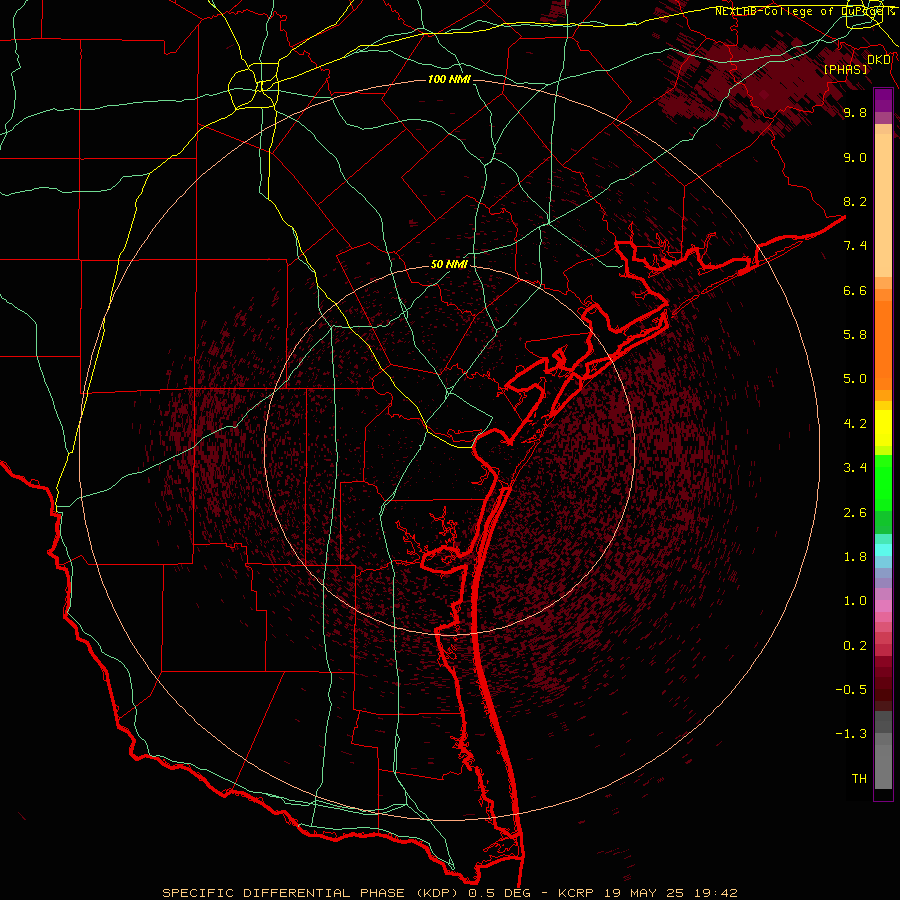Screen dimensions: 900x900
Task: Click the 5.8 value on the legend
Action: point(855,335)
